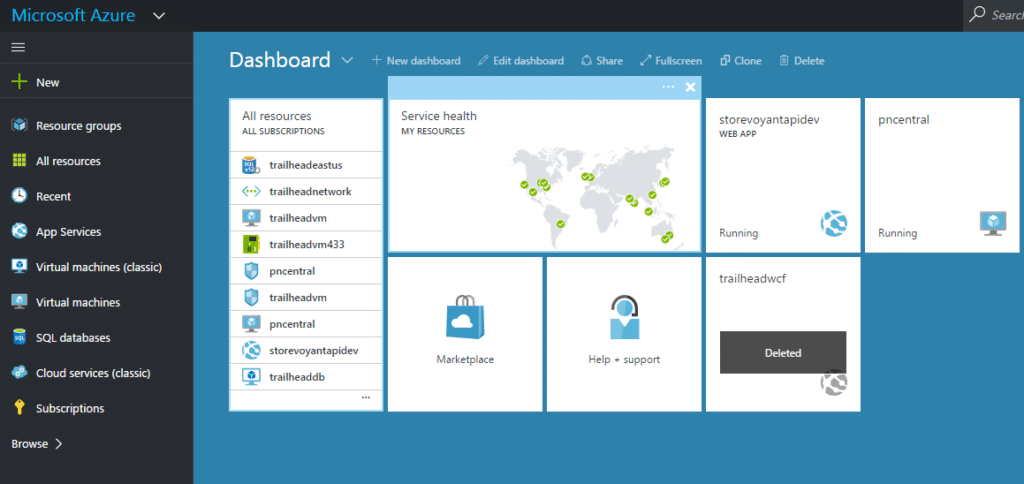Expand the Microsoft Azure header dropdown

(159, 15)
